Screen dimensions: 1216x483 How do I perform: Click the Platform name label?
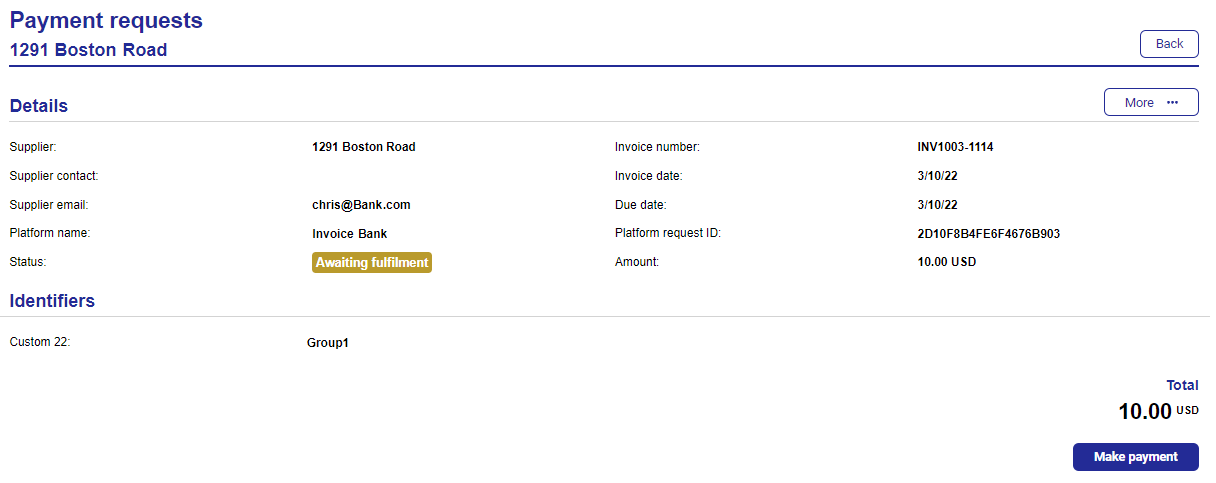point(48,233)
